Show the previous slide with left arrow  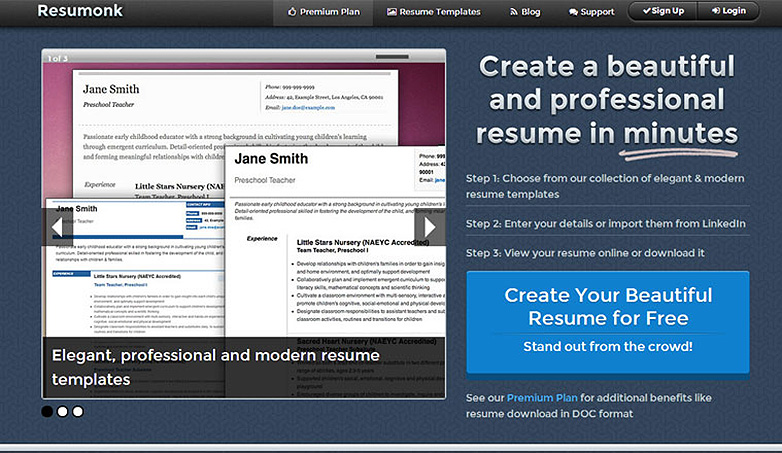(x=57, y=227)
